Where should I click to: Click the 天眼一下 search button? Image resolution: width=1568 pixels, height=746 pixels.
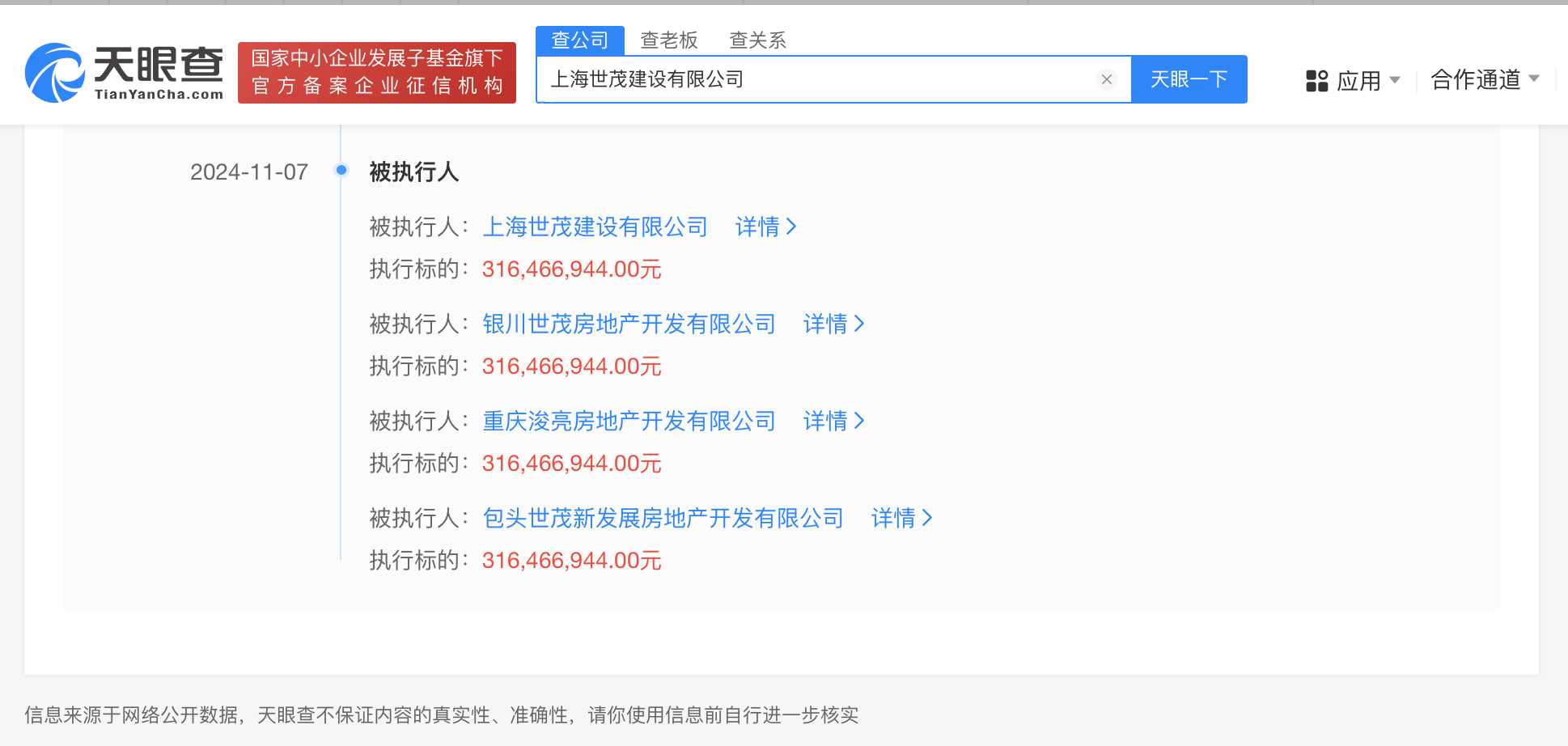pos(1189,79)
